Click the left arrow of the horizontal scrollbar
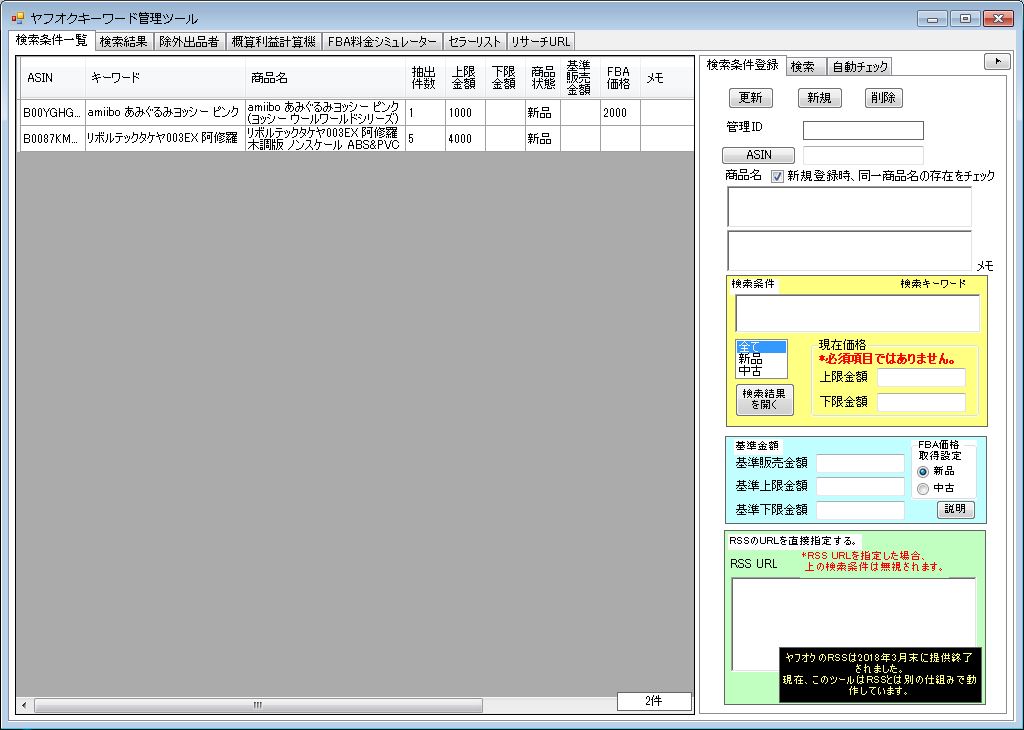Image resolution: width=1024 pixels, height=730 pixels. click(x=24, y=705)
